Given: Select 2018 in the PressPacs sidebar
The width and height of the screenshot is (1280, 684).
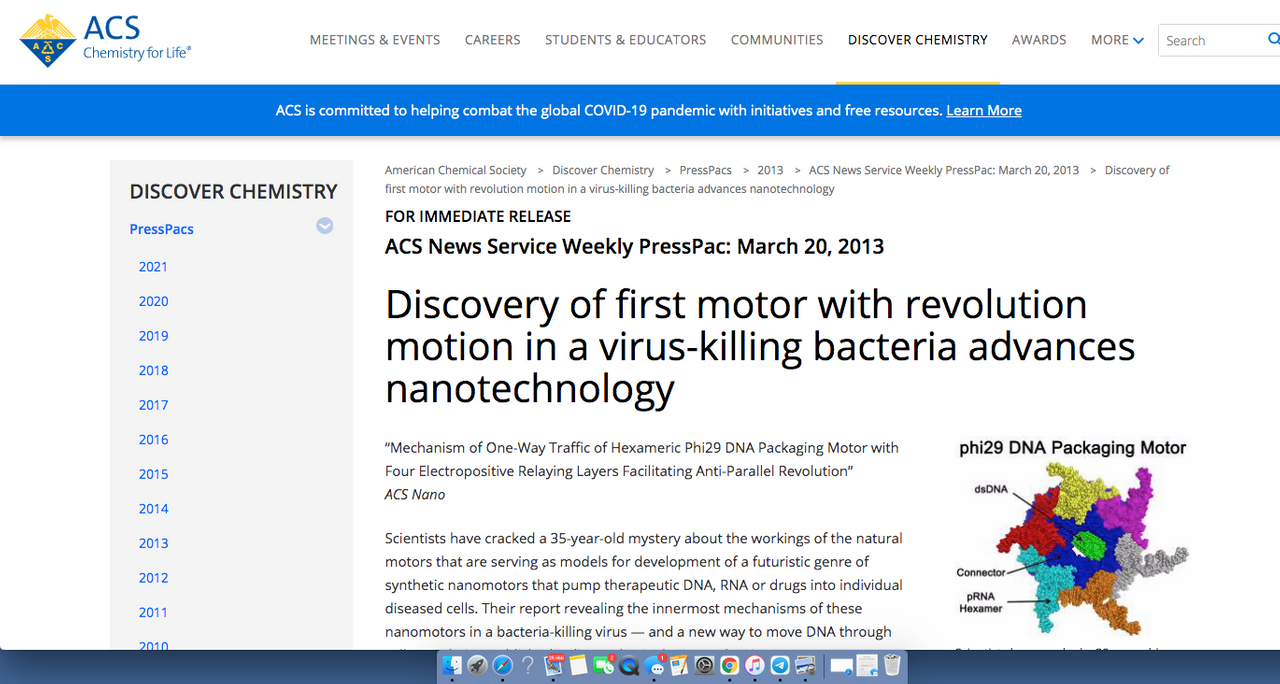Looking at the screenshot, I should (x=153, y=370).
